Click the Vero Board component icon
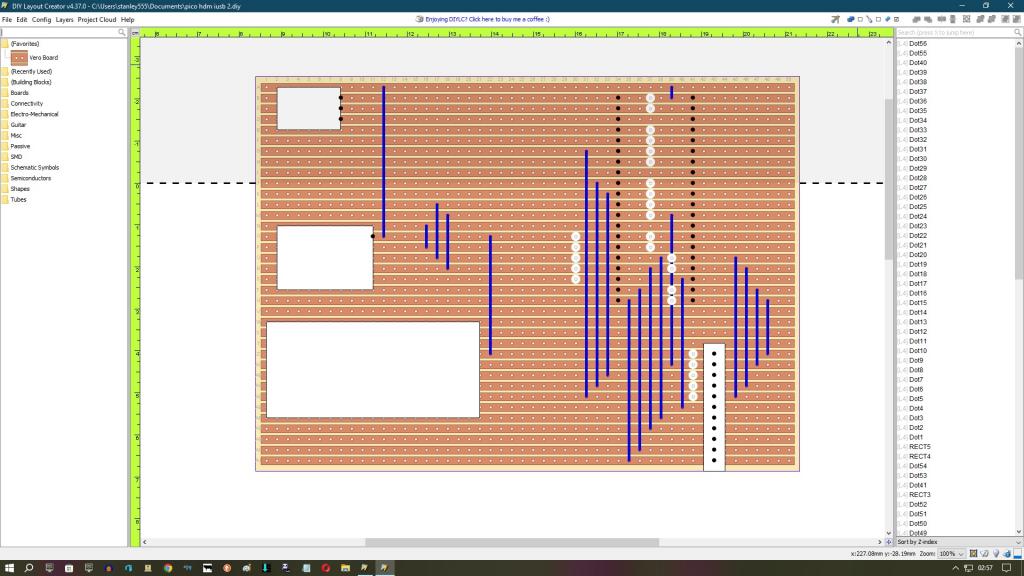This screenshot has width=1024, height=576. (18, 58)
